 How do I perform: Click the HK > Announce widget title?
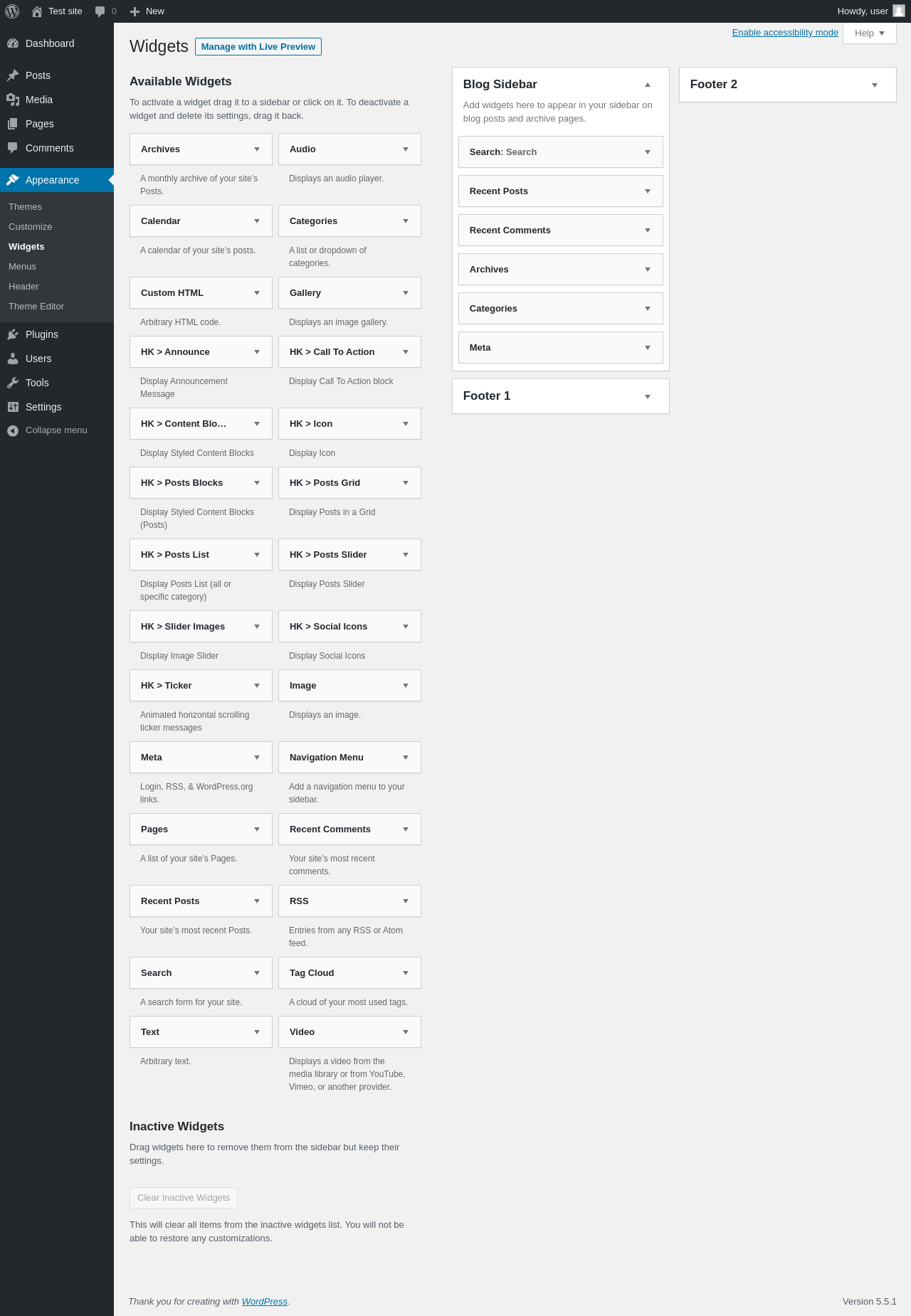coord(175,352)
